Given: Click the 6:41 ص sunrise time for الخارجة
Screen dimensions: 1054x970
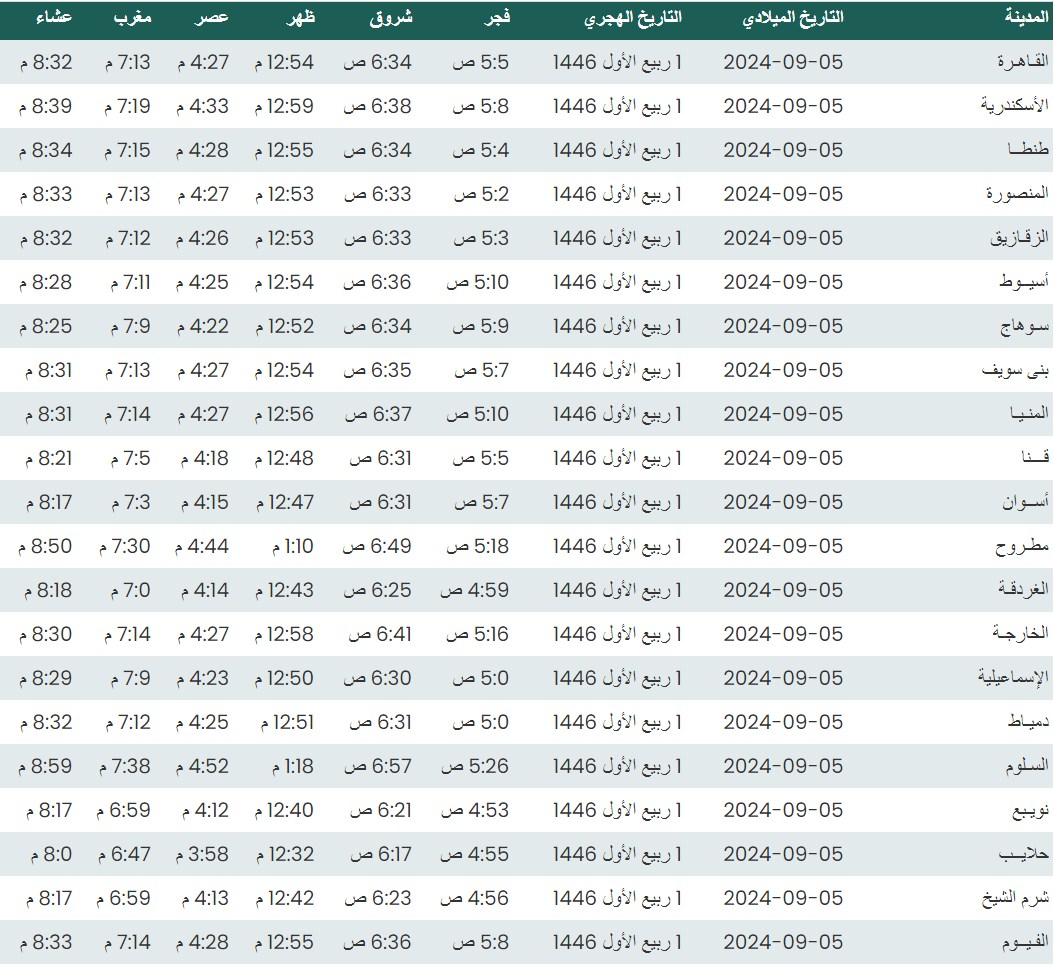Looking at the screenshot, I should point(380,634).
